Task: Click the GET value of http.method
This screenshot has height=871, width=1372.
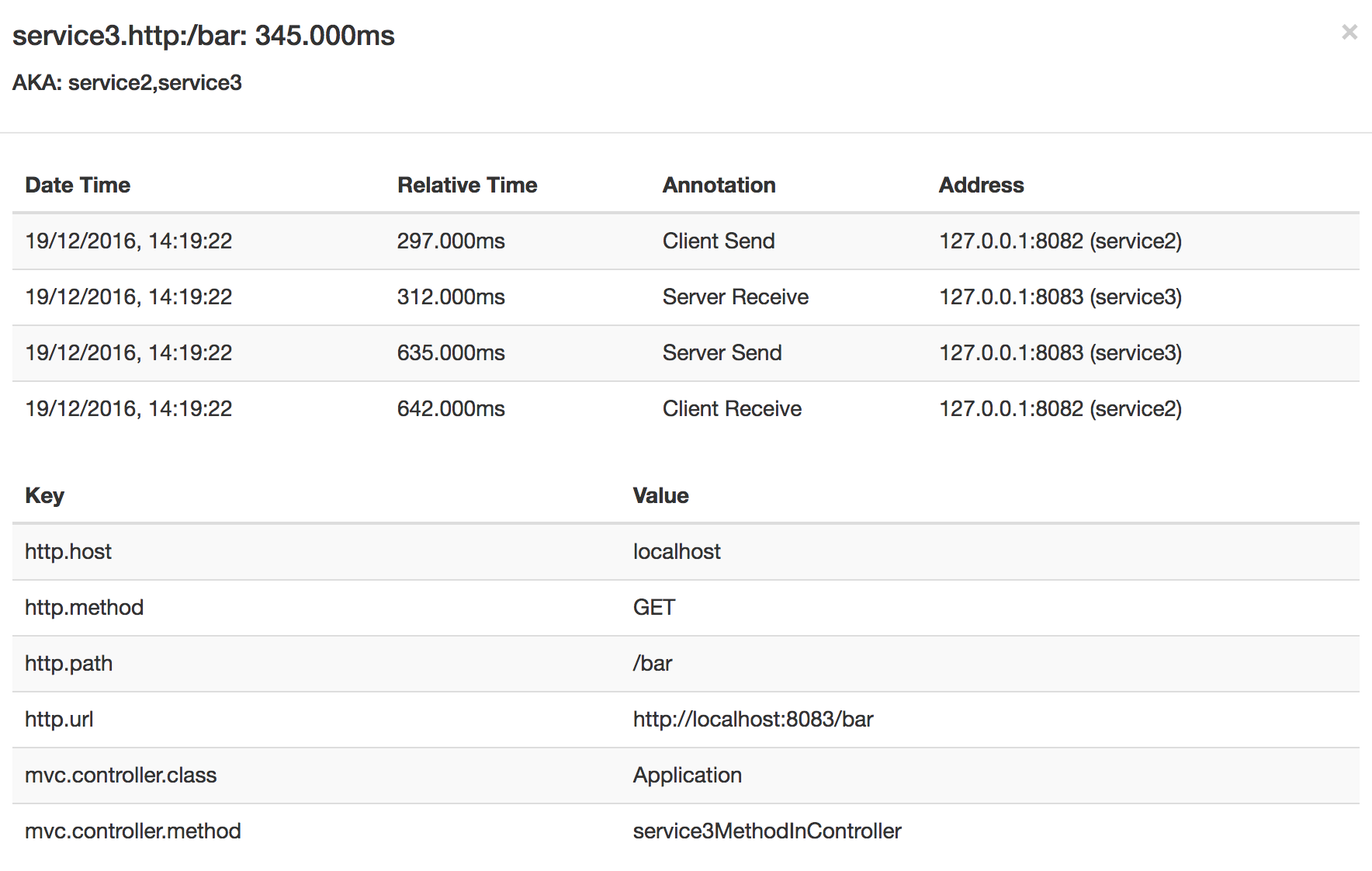Action: click(x=654, y=607)
